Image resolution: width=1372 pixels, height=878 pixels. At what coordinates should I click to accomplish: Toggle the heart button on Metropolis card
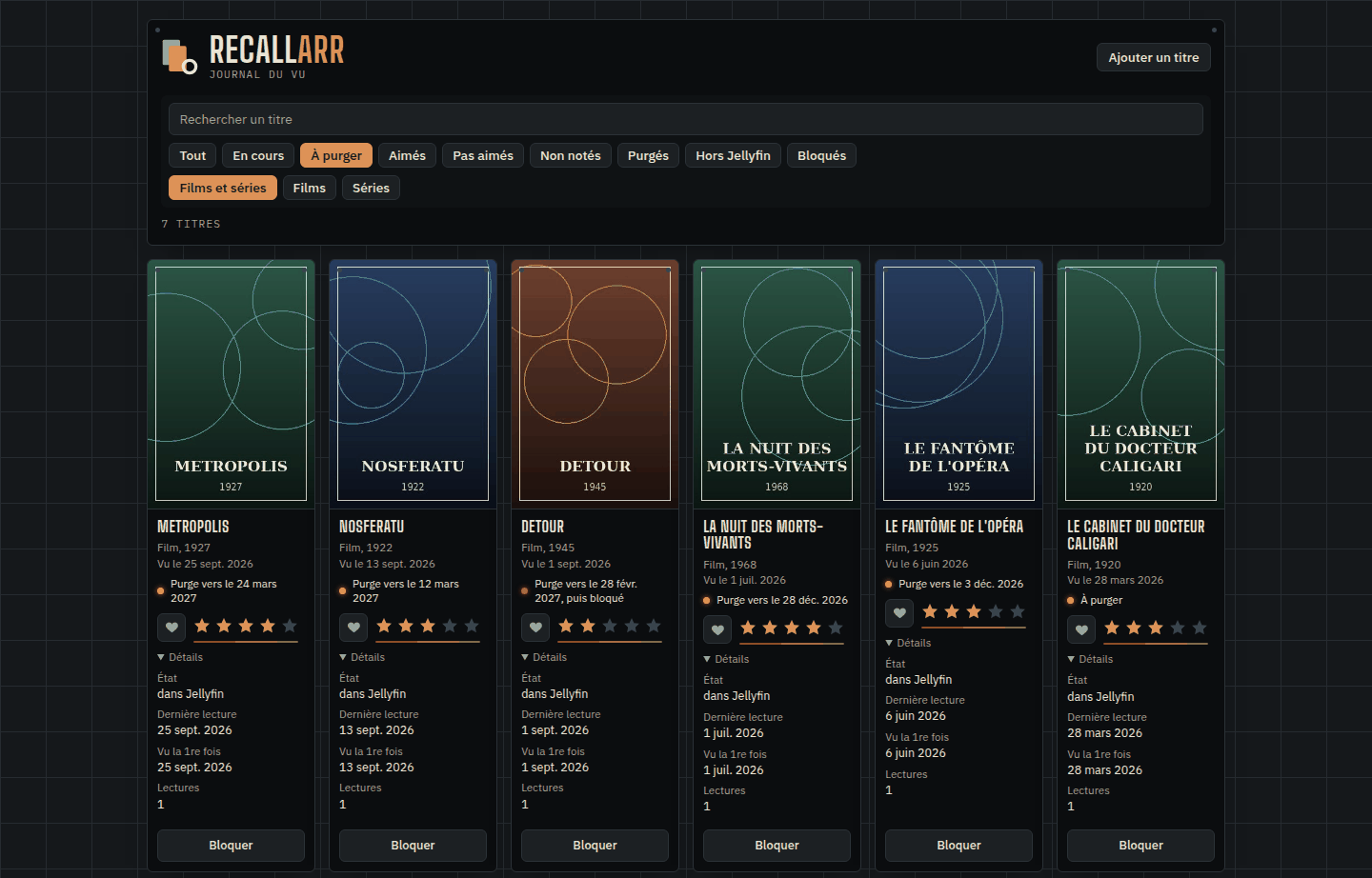(x=171, y=628)
